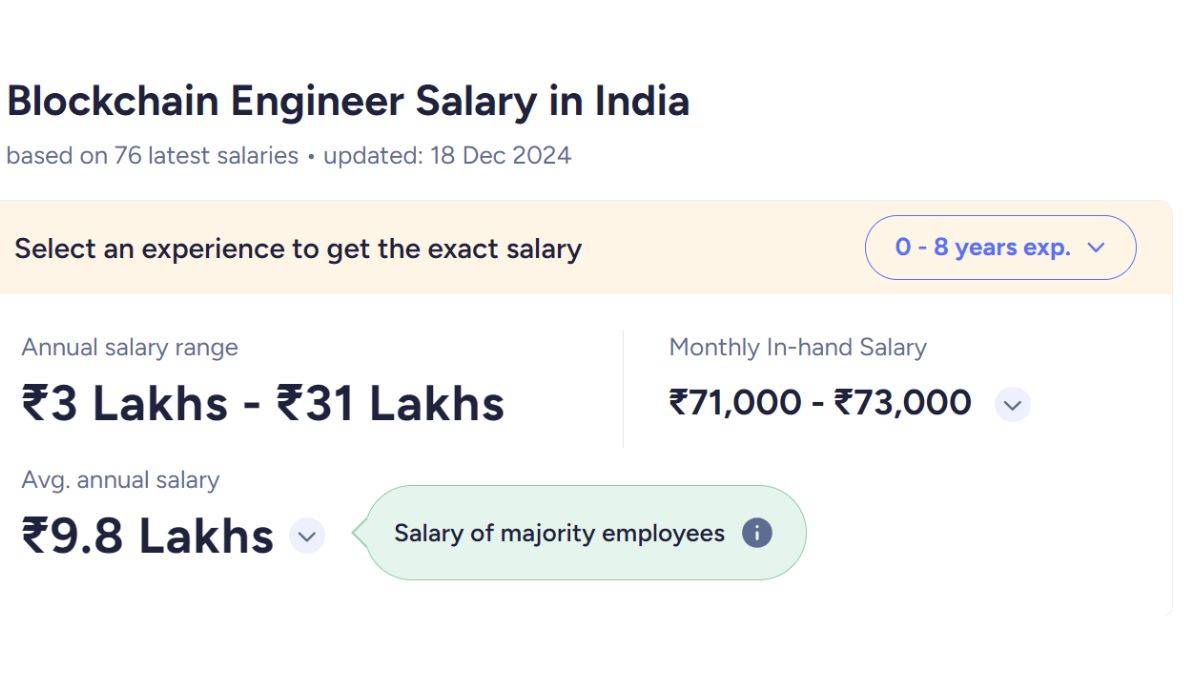Image resolution: width=1200 pixels, height=675 pixels.
Task: Click the info icon next to majority employees text
Action: (757, 533)
